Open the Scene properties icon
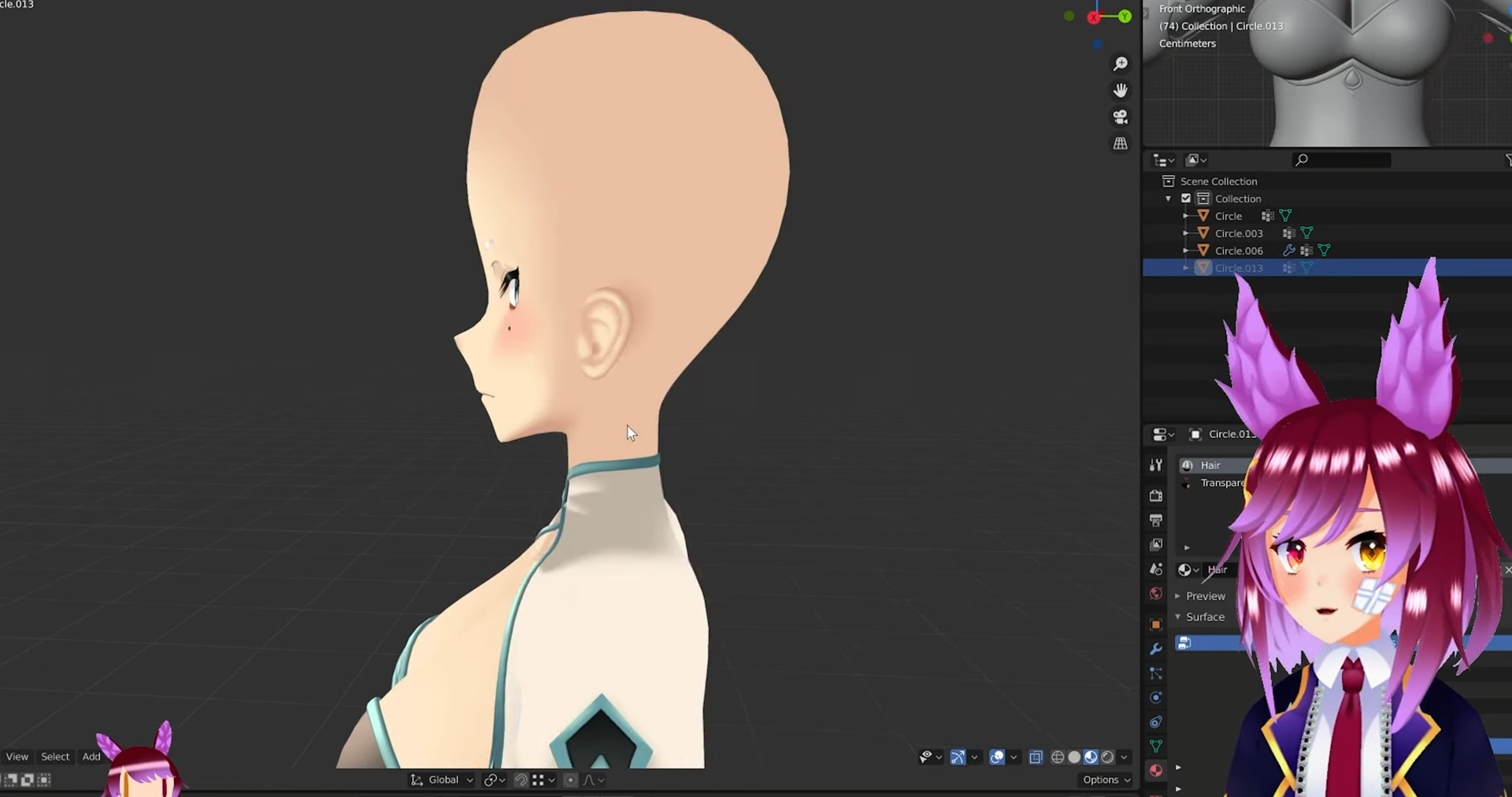This screenshot has height=797, width=1512. pyautogui.click(x=1156, y=569)
